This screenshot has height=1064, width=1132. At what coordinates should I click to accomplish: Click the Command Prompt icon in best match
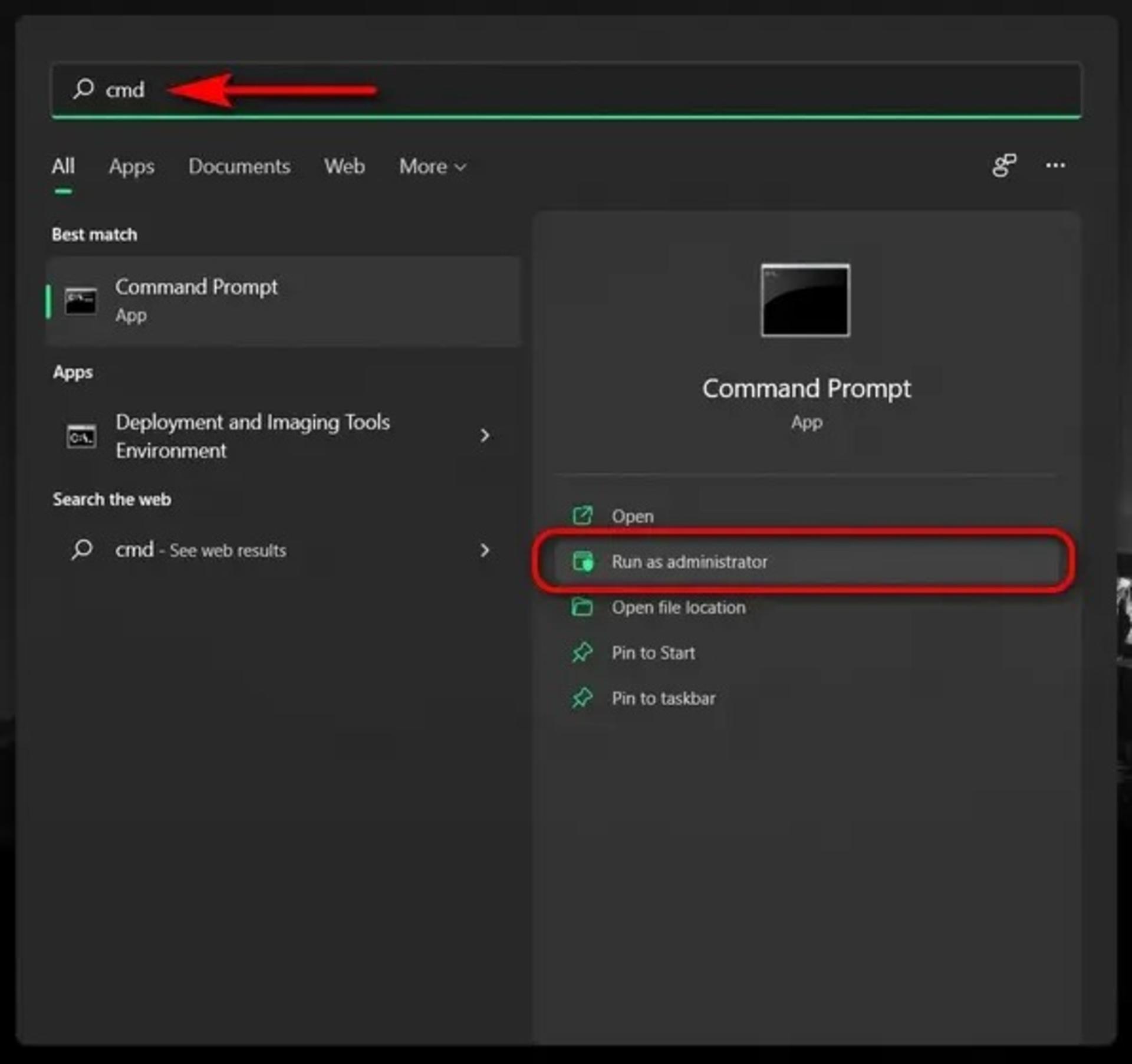click(81, 301)
